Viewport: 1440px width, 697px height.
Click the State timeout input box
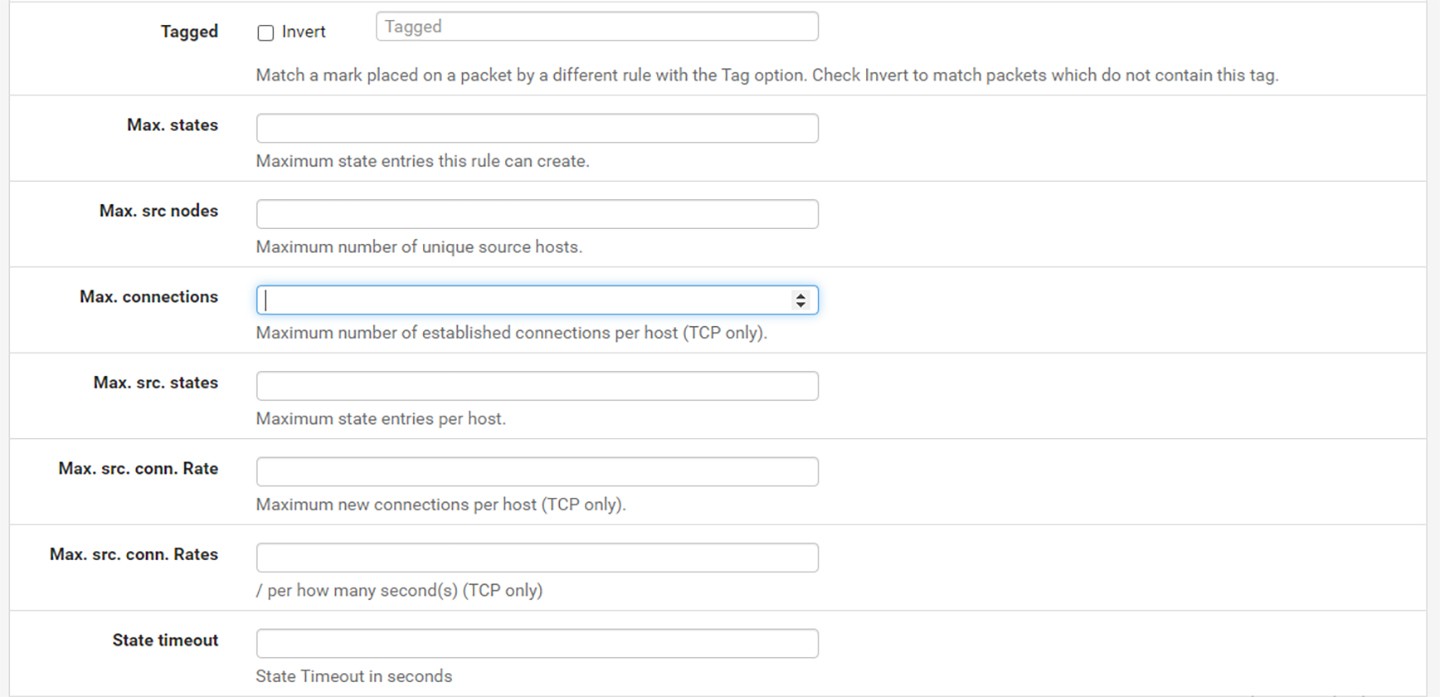[537, 644]
